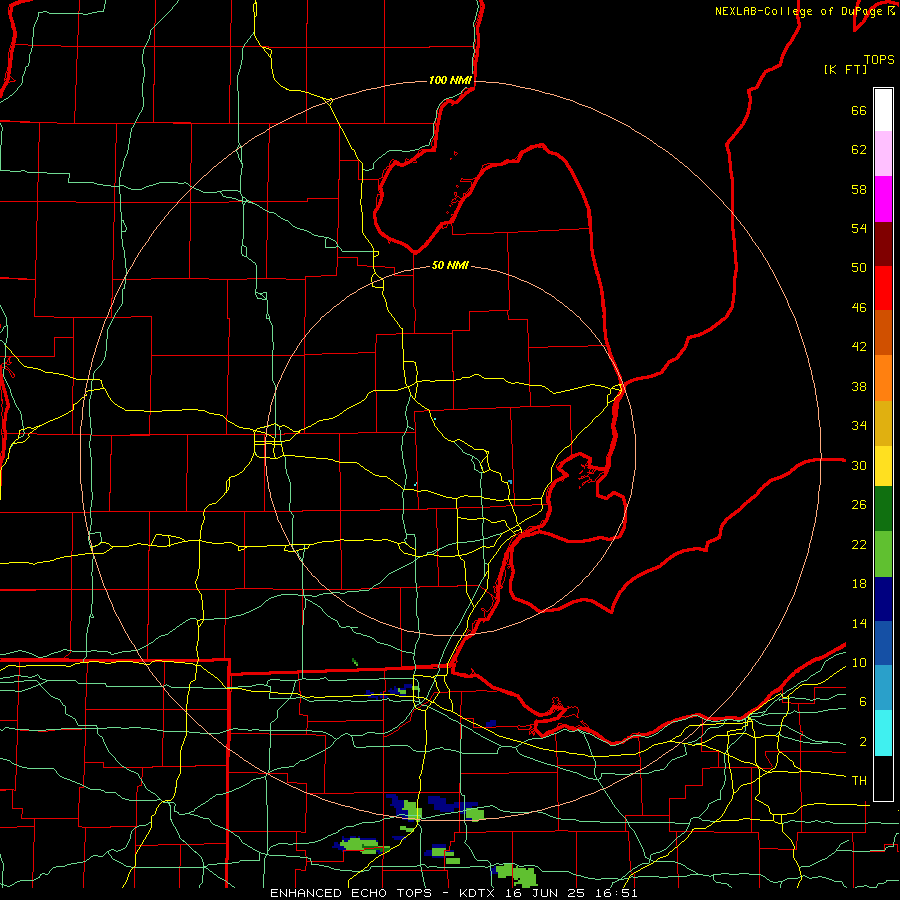Screen dimensions: 900x900
Task: Click the legend value 58
Action: tap(859, 189)
